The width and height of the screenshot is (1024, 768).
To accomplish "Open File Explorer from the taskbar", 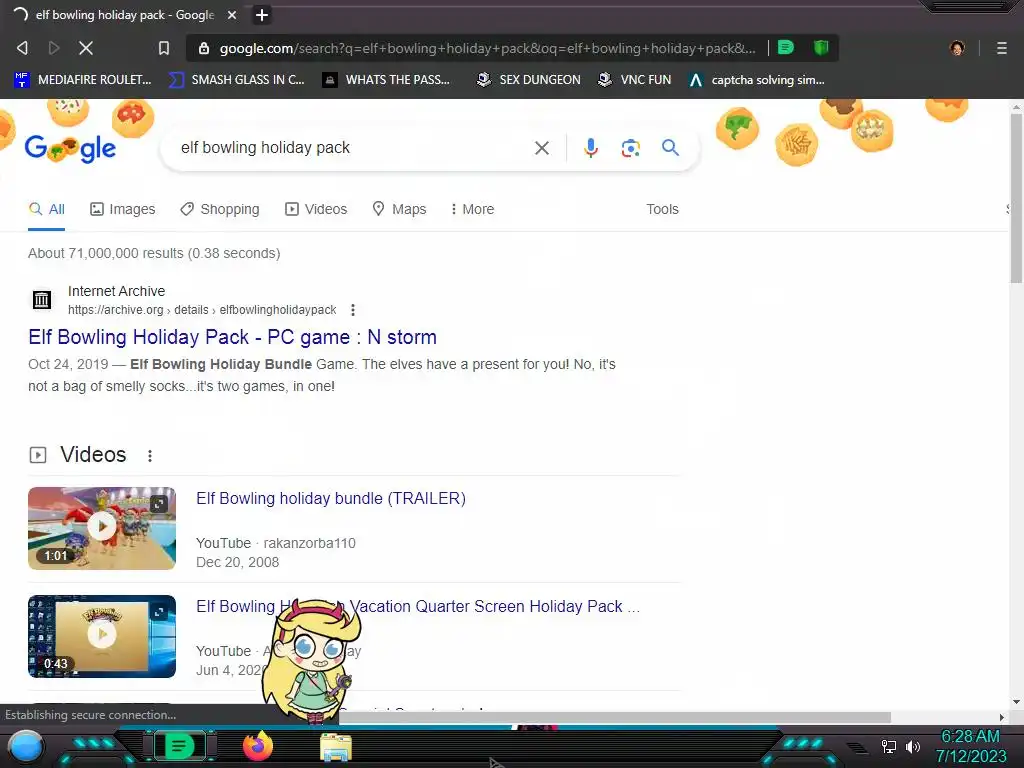I will tap(336, 747).
